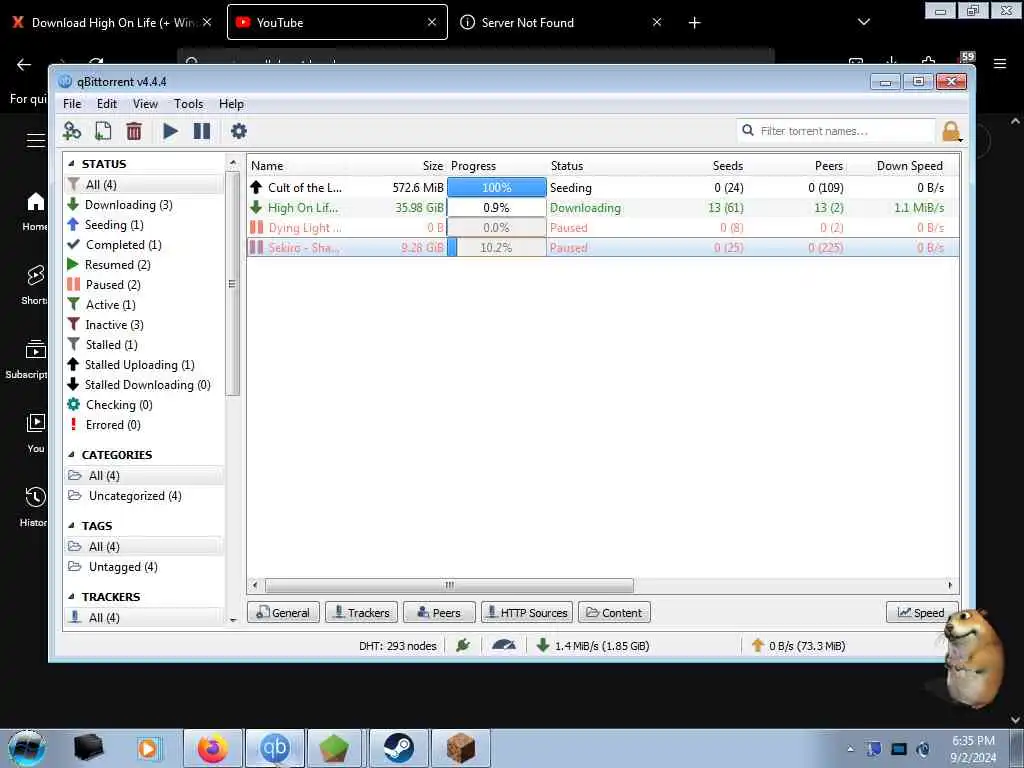This screenshot has width=1024, height=768.
Task: Click the Sekiro torrent 10.2% progress bar
Action: click(x=496, y=248)
